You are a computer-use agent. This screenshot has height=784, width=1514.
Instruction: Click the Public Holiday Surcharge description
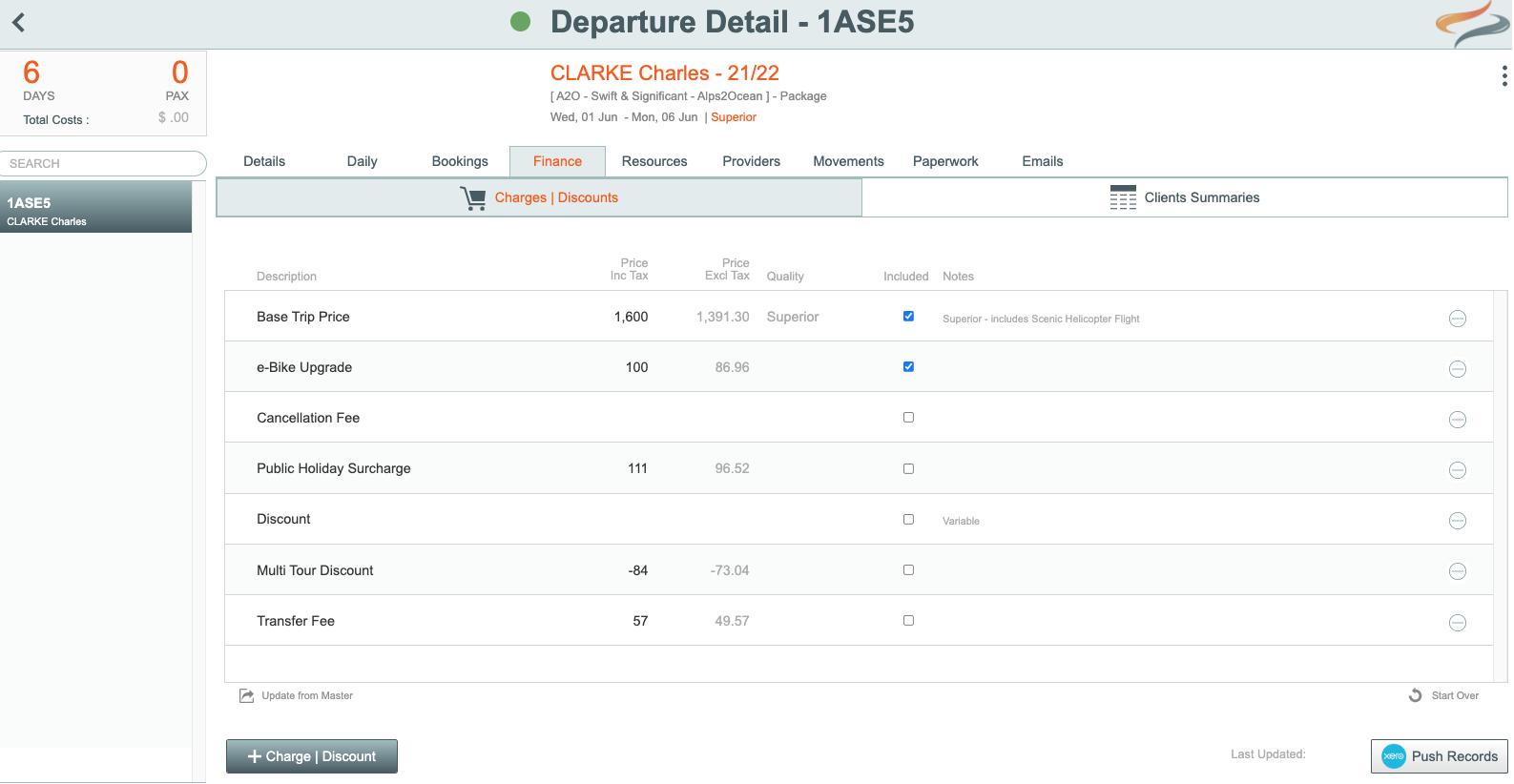click(x=334, y=468)
